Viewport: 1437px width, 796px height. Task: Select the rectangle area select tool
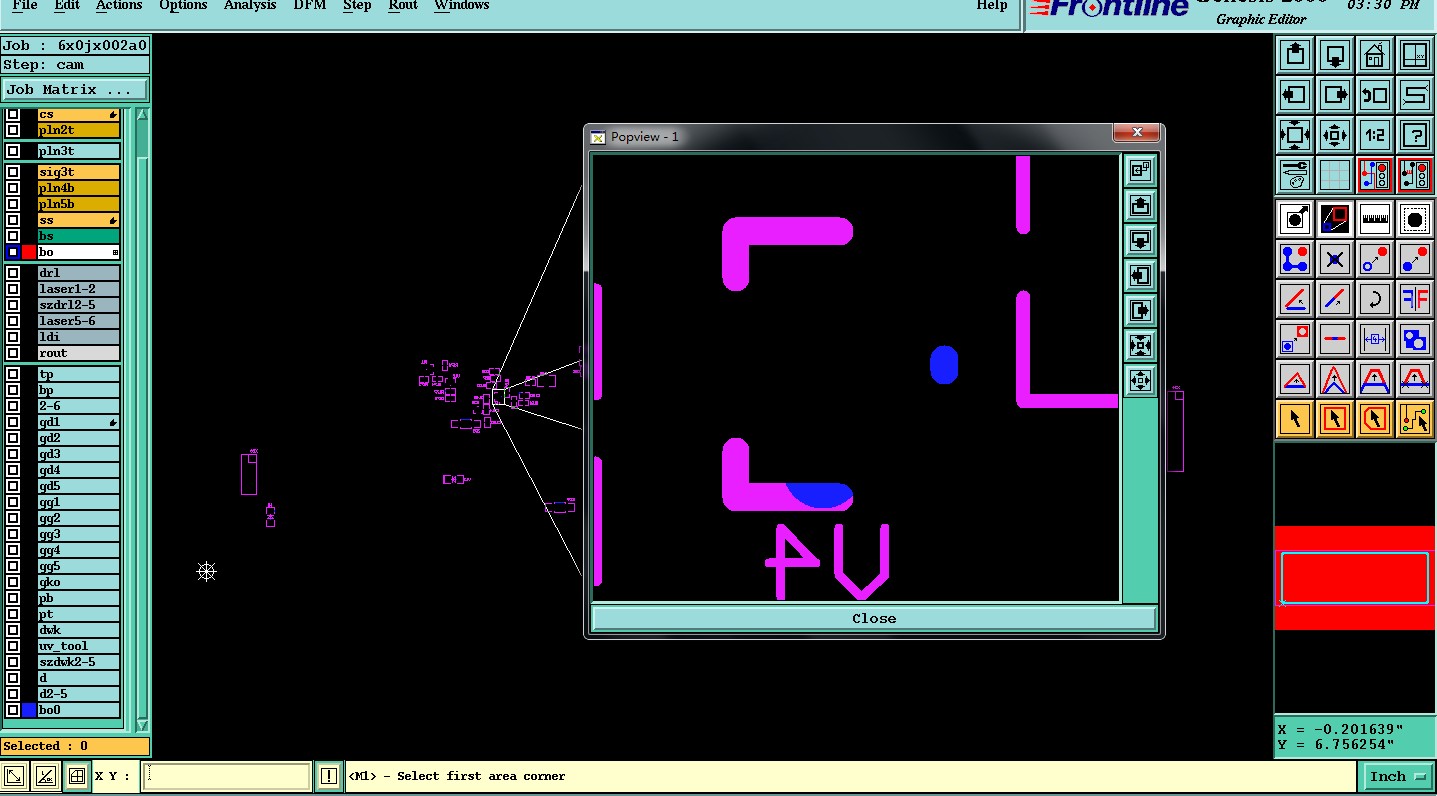tap(1335, 419)
